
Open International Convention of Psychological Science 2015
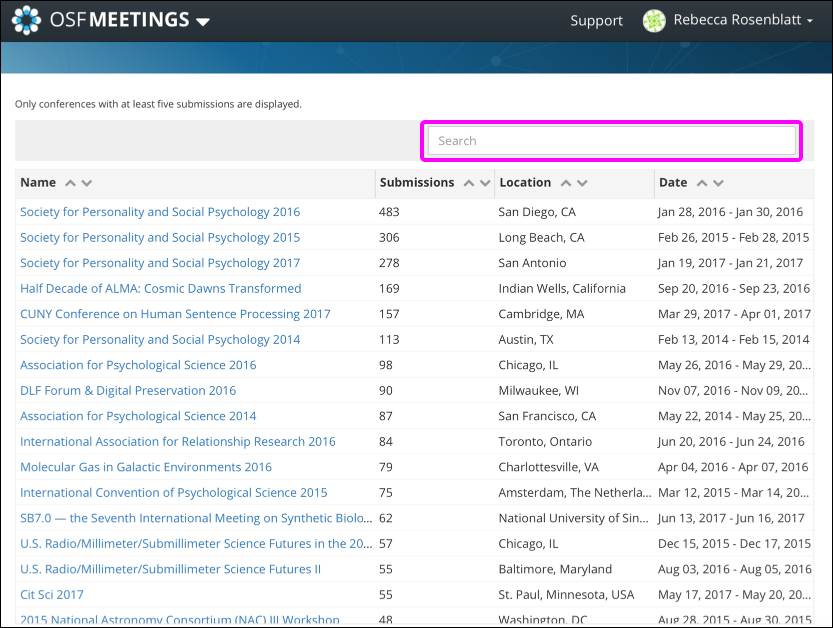174,493
